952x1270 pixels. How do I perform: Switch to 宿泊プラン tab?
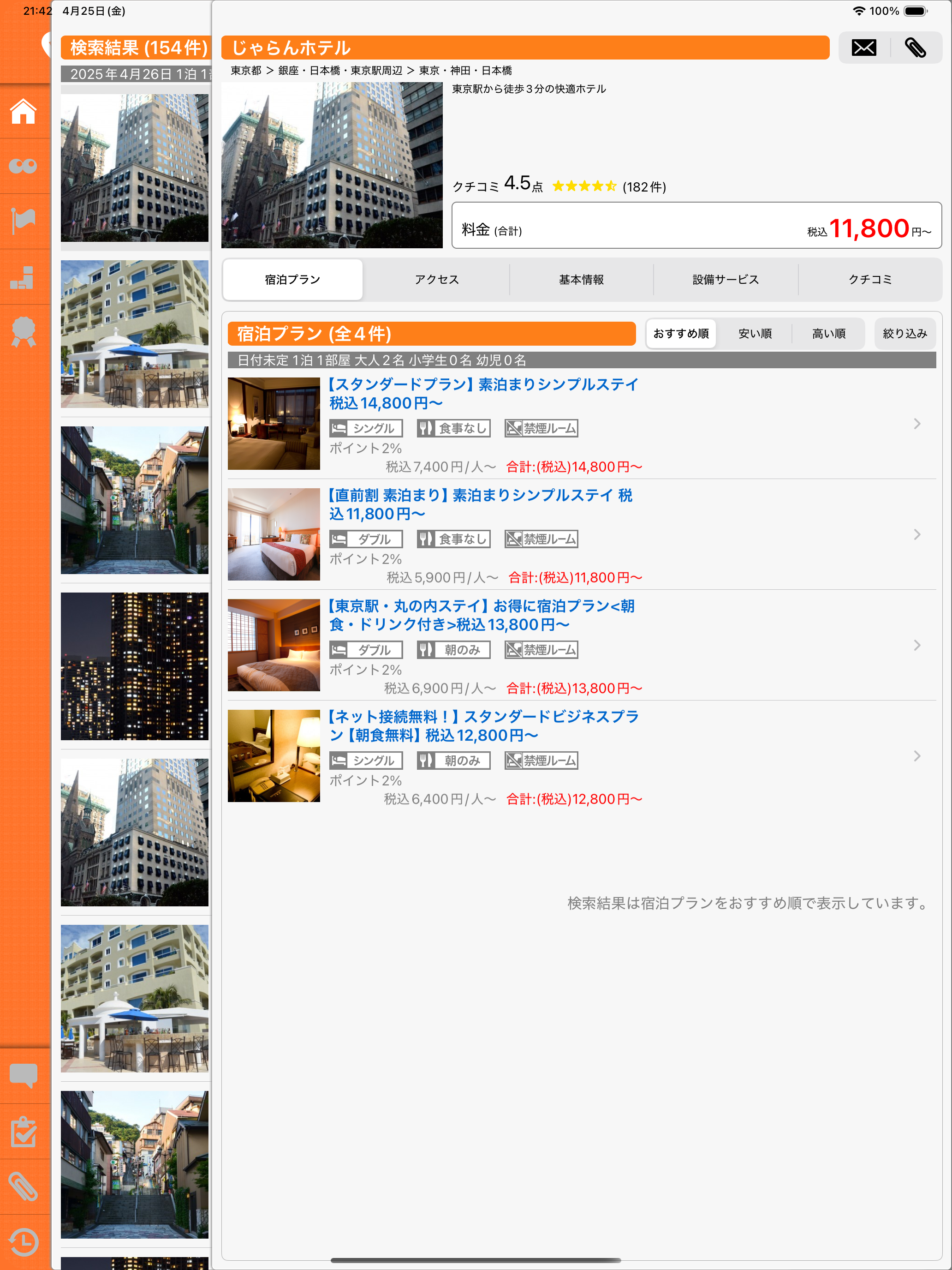(293, 280)
